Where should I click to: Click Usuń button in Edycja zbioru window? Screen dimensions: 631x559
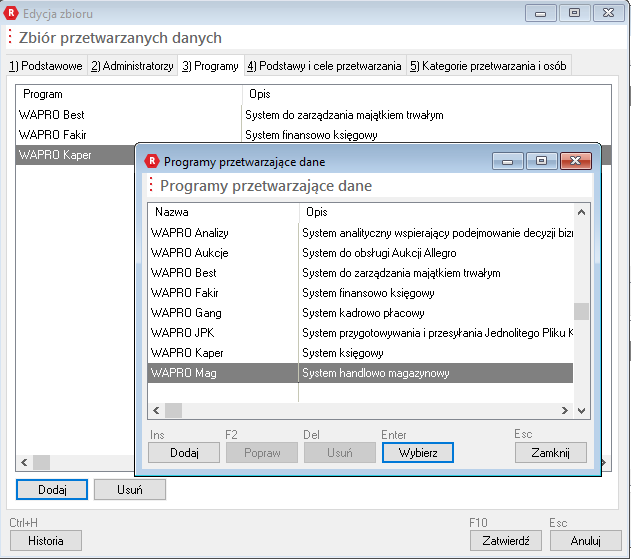[130, 489]
